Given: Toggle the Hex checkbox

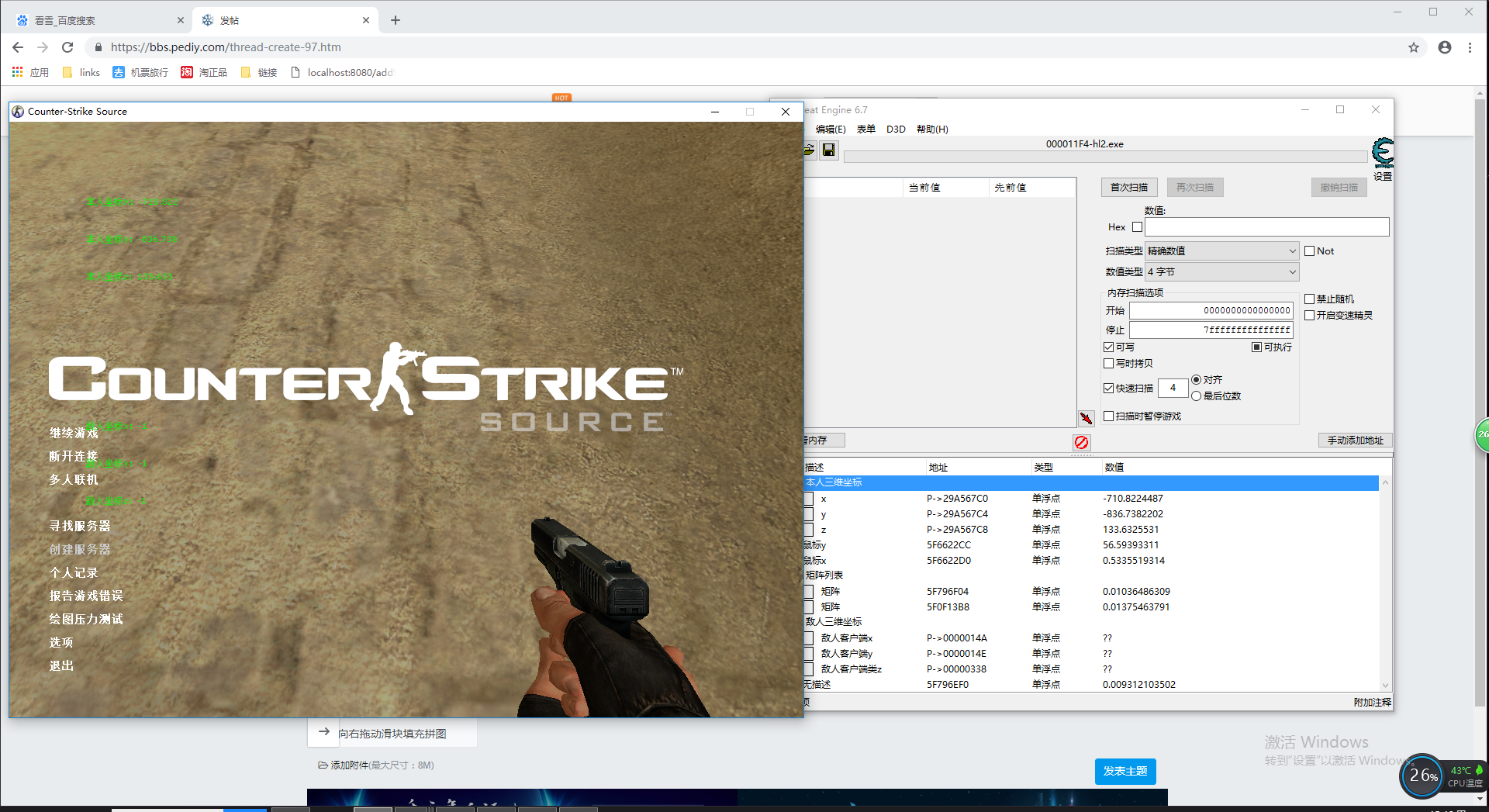Looking at the screenshot, I should click(x=1137, y=227).
